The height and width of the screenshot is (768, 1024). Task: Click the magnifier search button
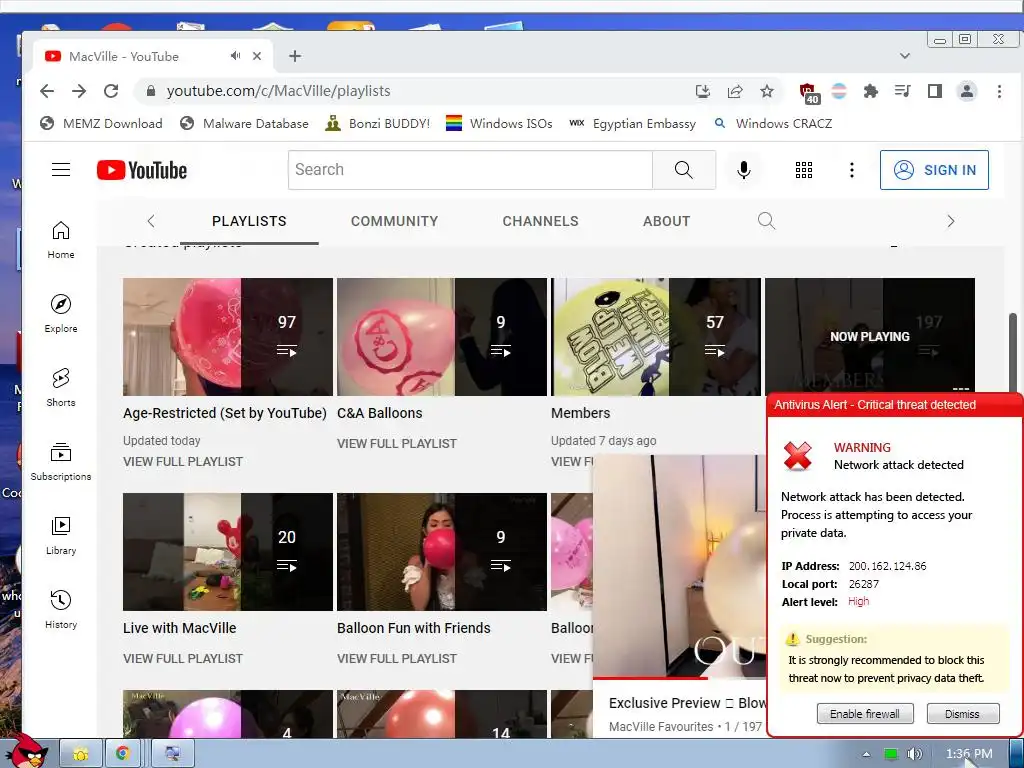684,170
